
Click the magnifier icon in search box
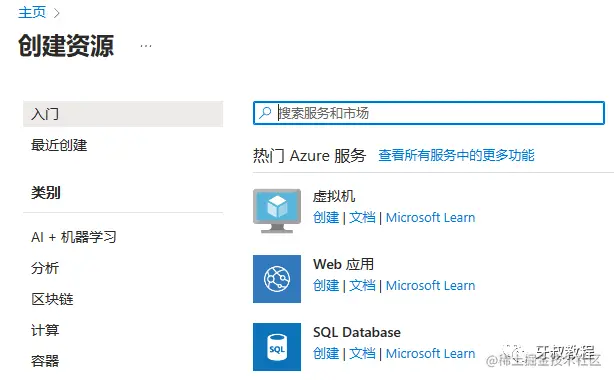[x=265, y=113]
